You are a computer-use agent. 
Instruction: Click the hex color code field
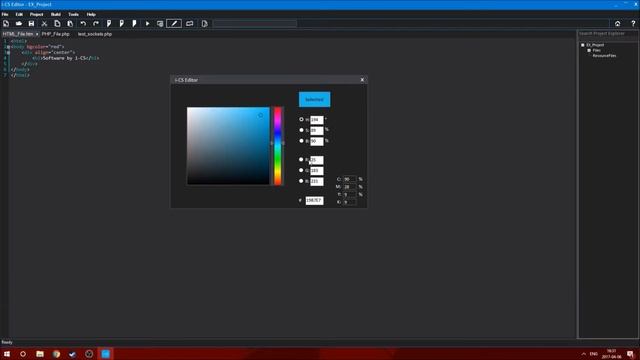(x=314, y=200)
